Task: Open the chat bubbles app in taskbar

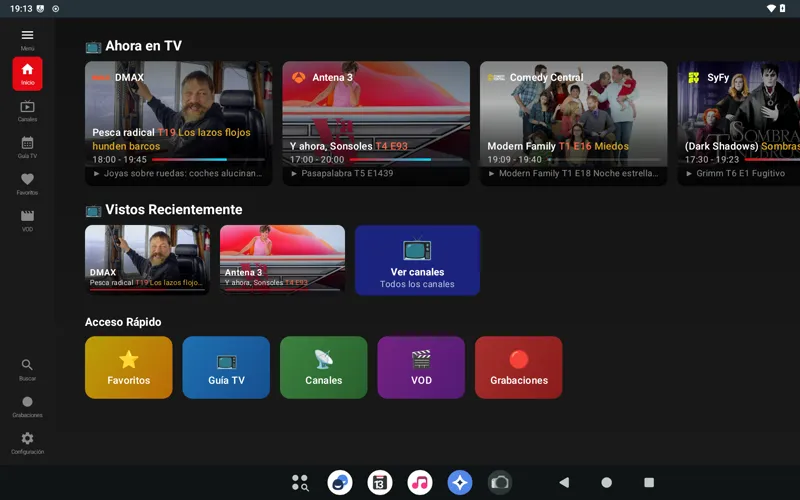Action: pyautogui.click(x=340, y=483)
